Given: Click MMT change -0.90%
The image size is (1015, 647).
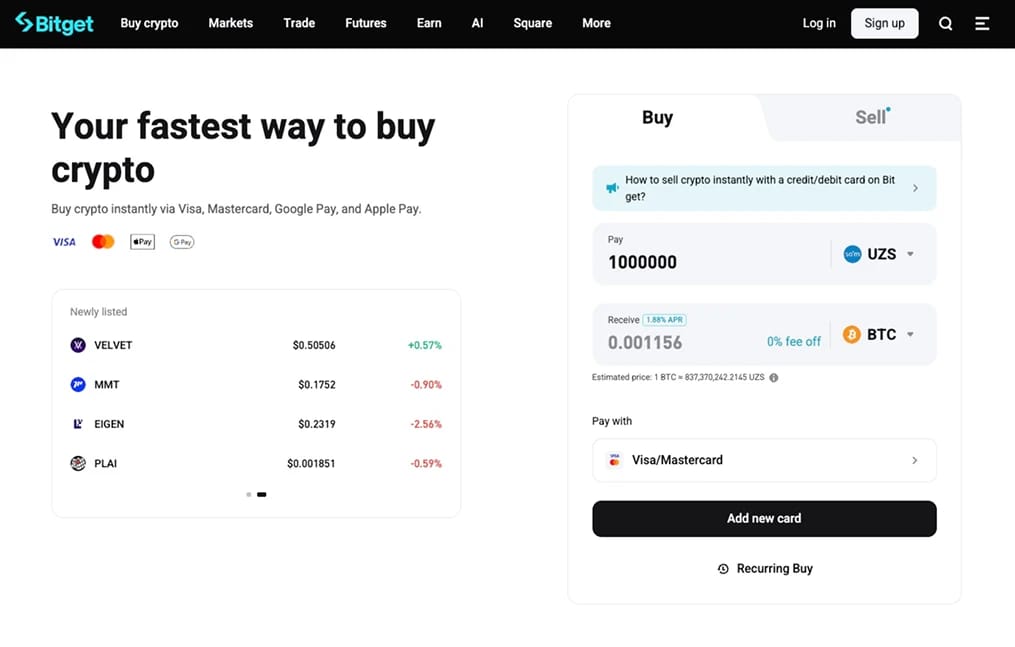Looking at the screenshot, I should pyautogui.click(x=426, y=385).
